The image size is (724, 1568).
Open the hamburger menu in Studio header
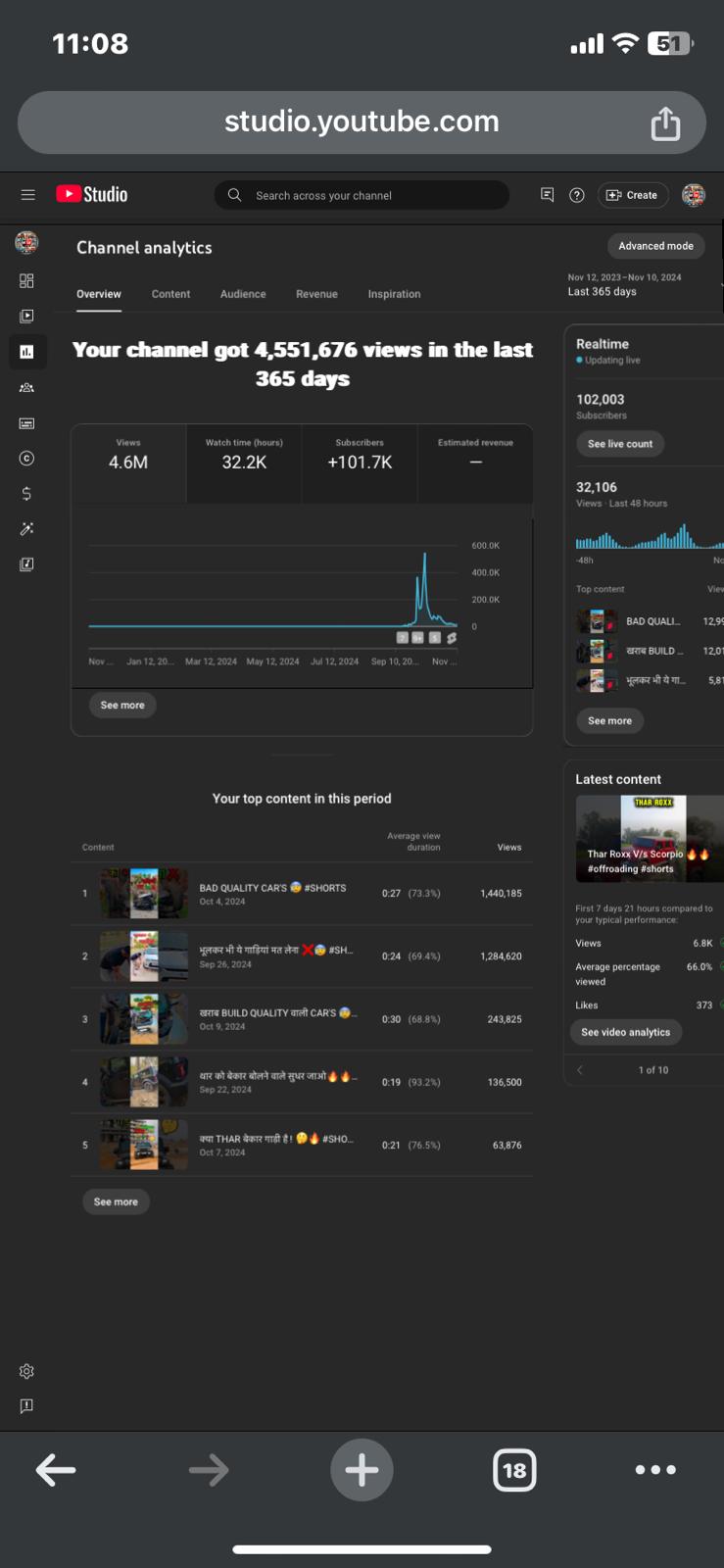click(x=27, y=195)
